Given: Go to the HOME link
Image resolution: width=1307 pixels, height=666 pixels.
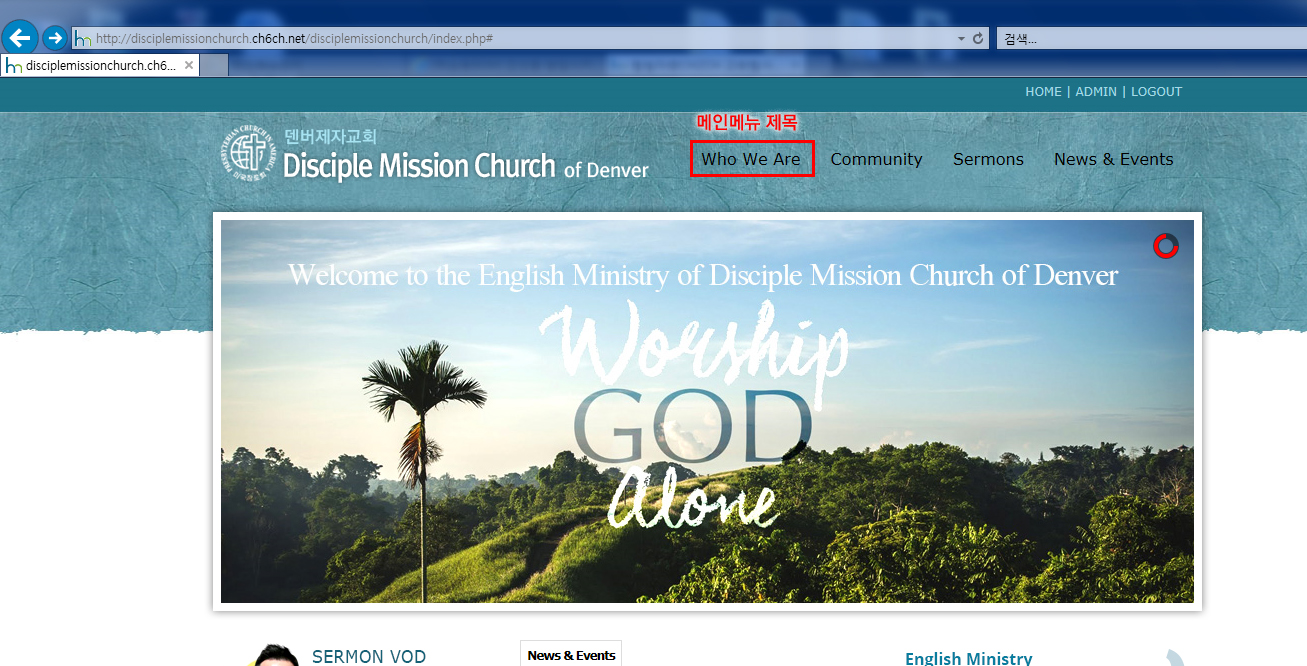Looking at the screenshot, I should (1043, 92).
